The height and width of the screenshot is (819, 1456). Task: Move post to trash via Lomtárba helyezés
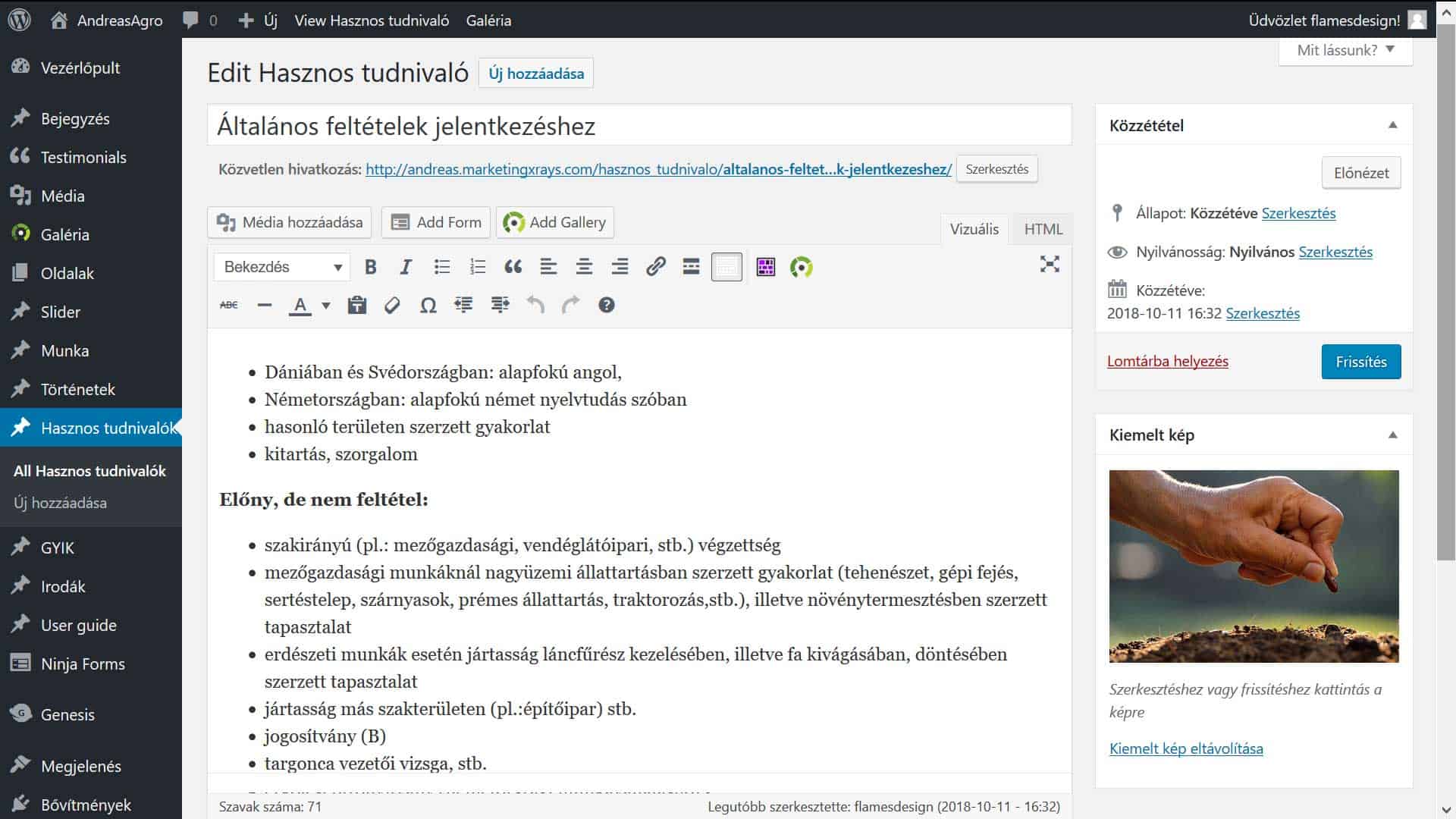coord(1168,362)
